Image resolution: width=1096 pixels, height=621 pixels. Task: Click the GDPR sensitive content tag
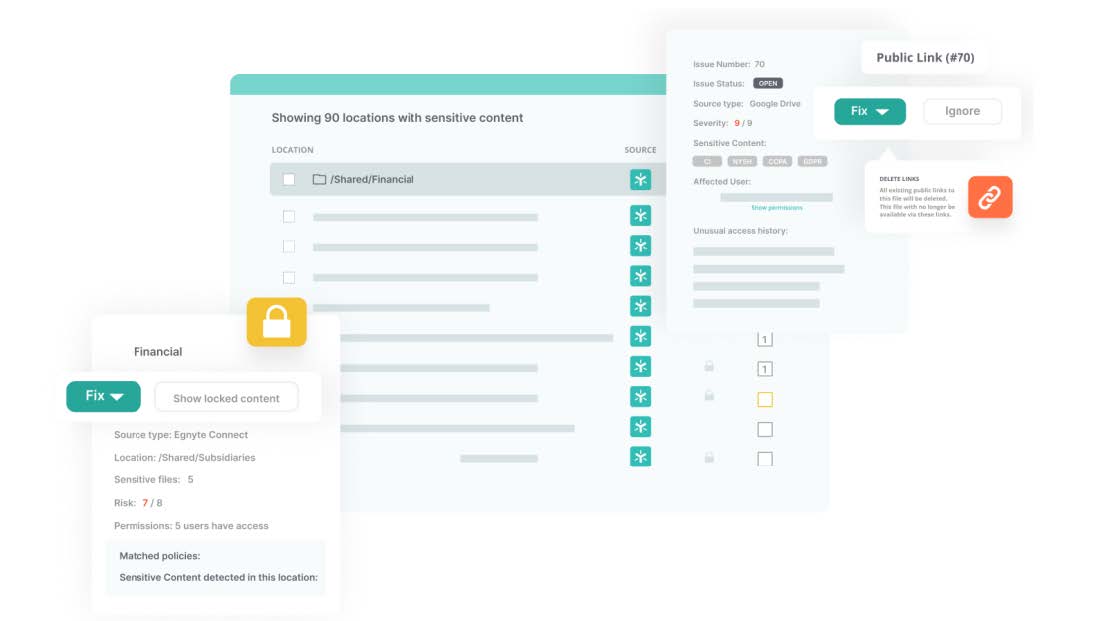pyautogui.click(x=812, y=161)
